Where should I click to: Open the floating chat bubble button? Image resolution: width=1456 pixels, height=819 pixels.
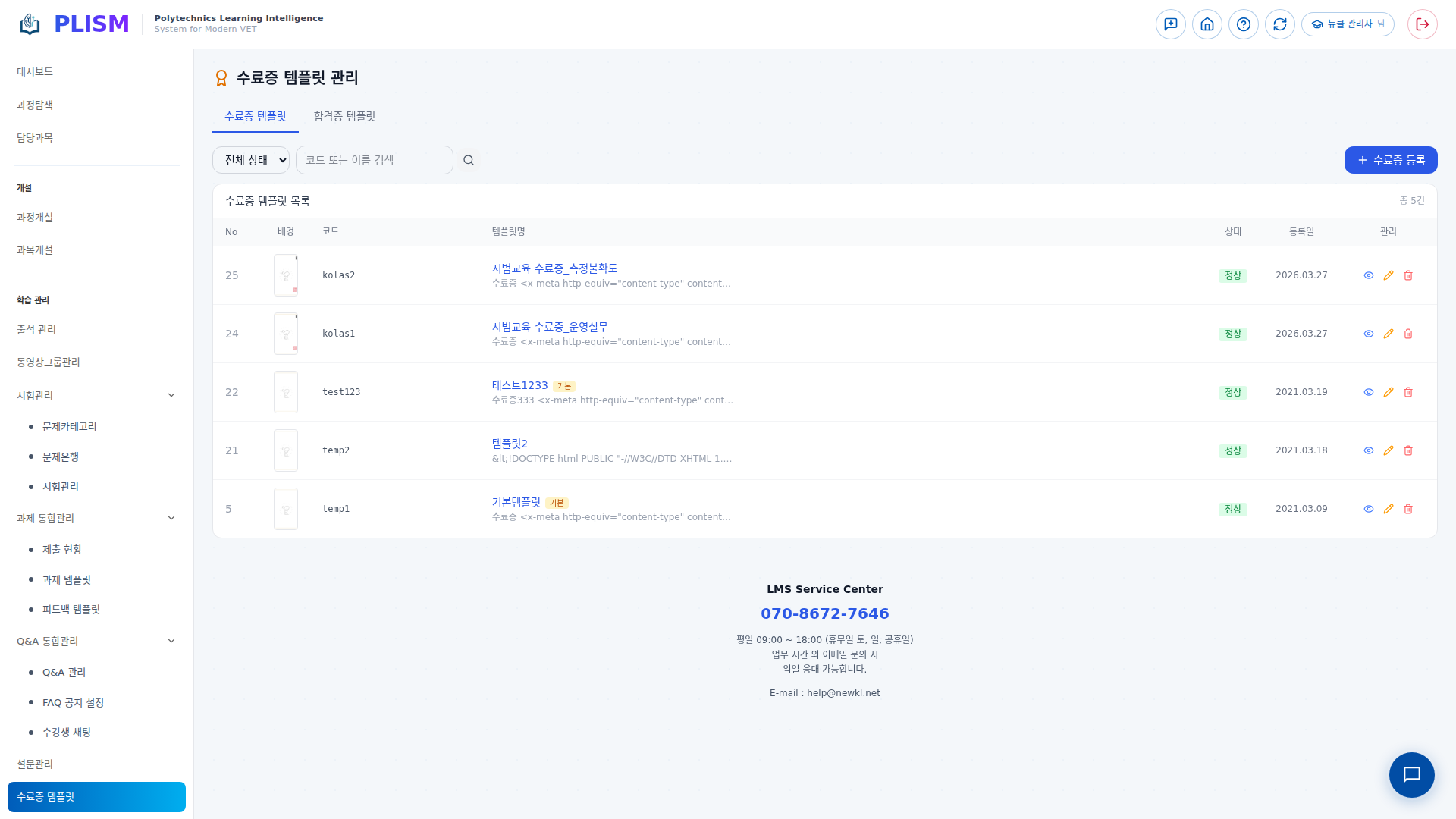pos(1410,774)
